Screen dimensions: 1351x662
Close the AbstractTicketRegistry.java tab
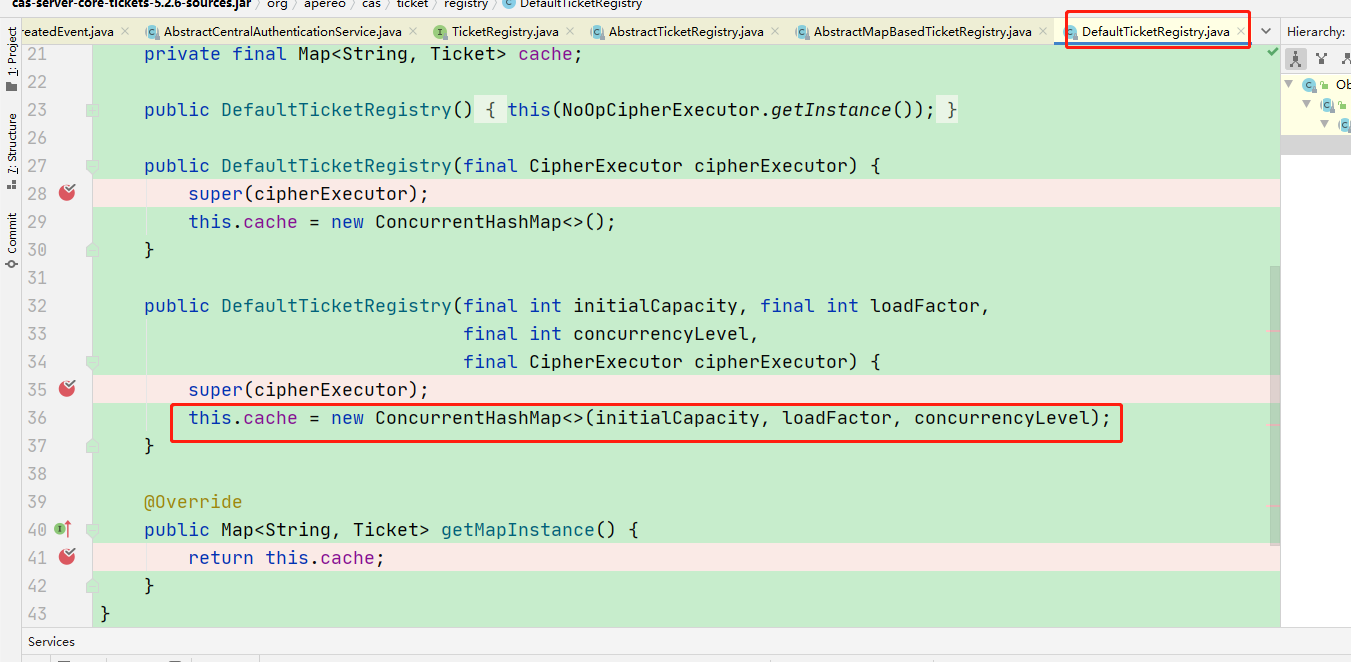coord(776,32)
